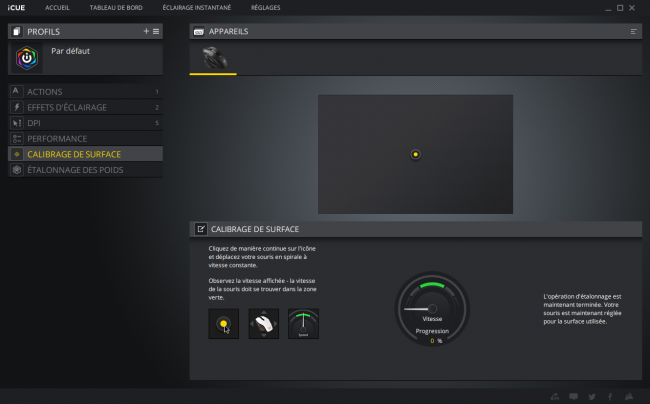Select the Par défaut profile icon
The width and height of the screenshot is (650, 404).
(x=27, y=58)
